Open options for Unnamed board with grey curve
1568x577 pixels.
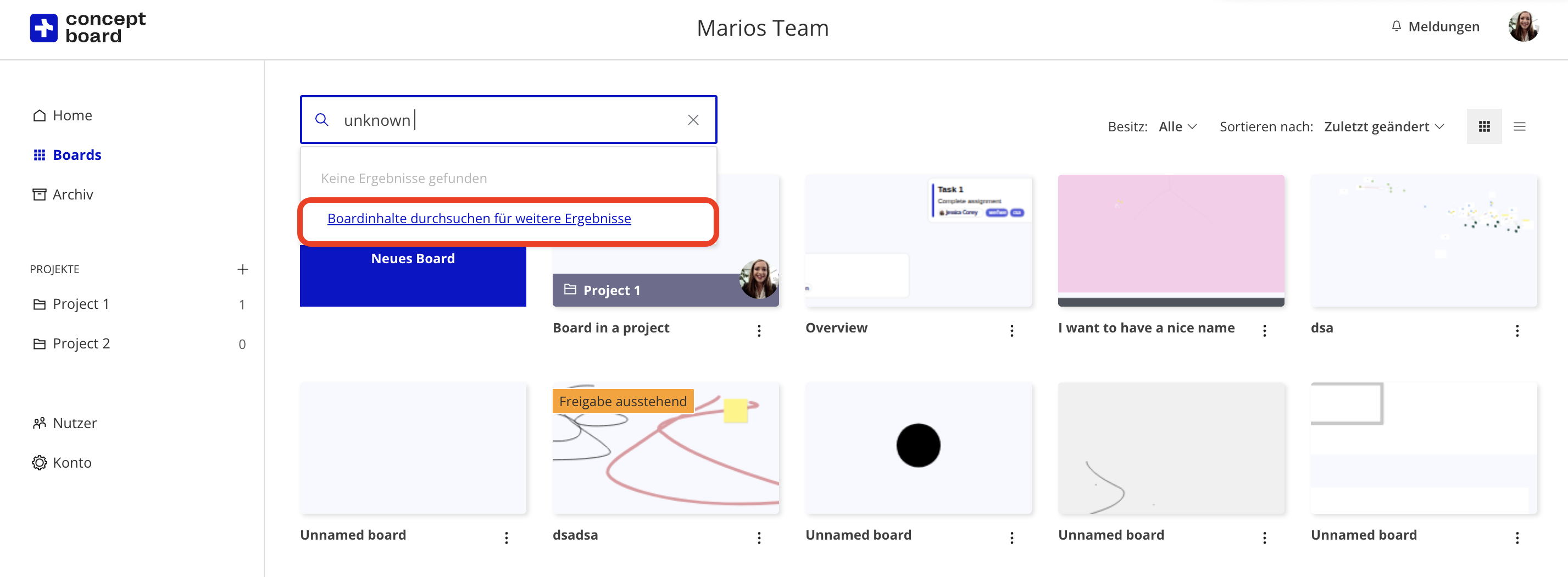(x=1264, y=537)
